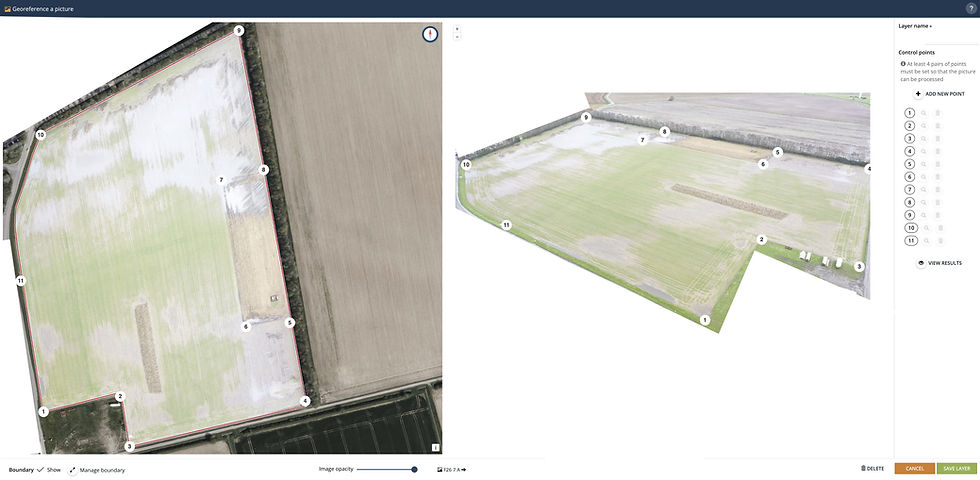
Task: Click marker 5 on the right picture
Action: (778, 152)
